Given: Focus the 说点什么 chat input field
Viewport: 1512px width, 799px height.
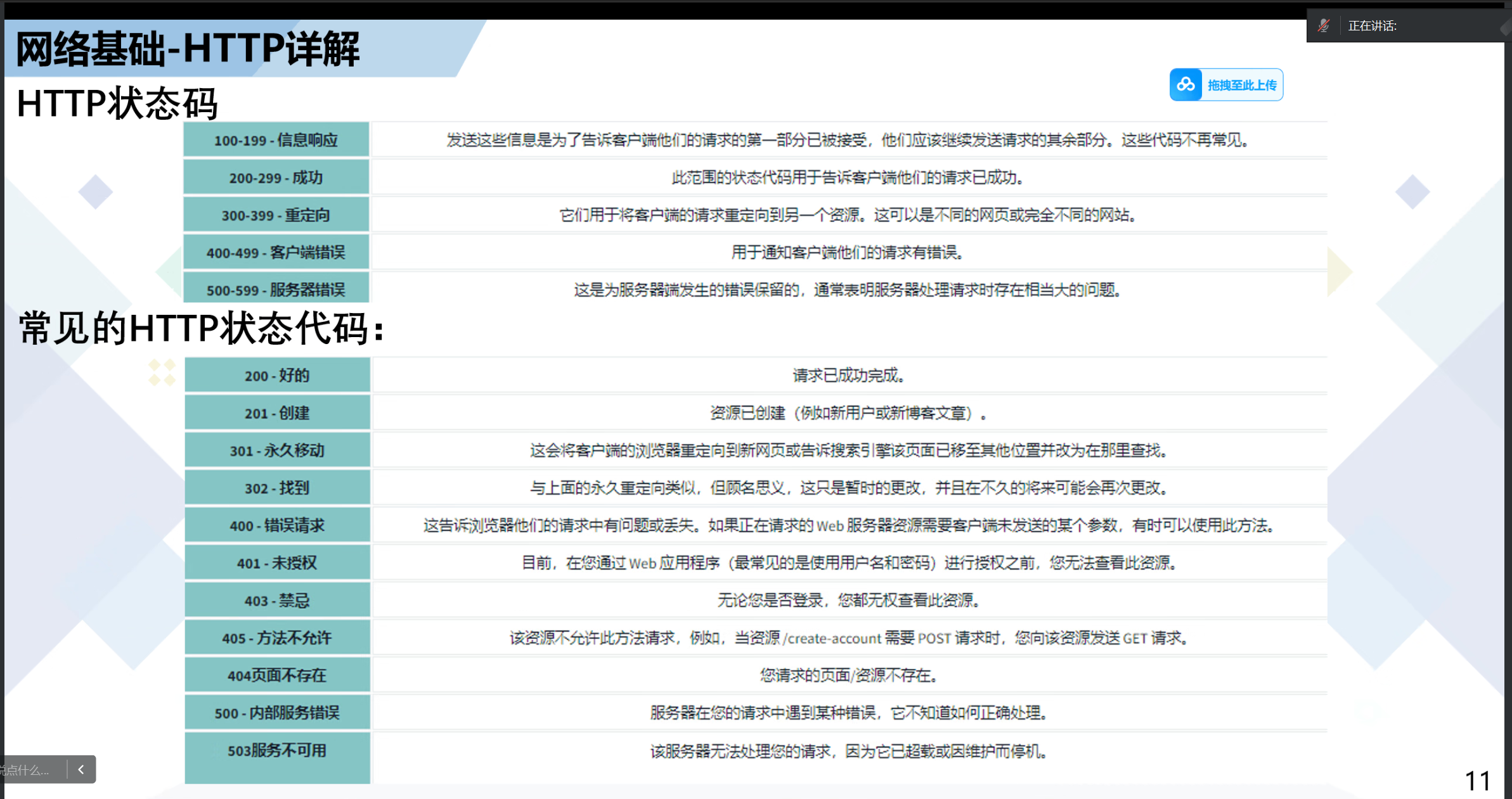Looking at the screenshot, I should (x=29, y=769).
